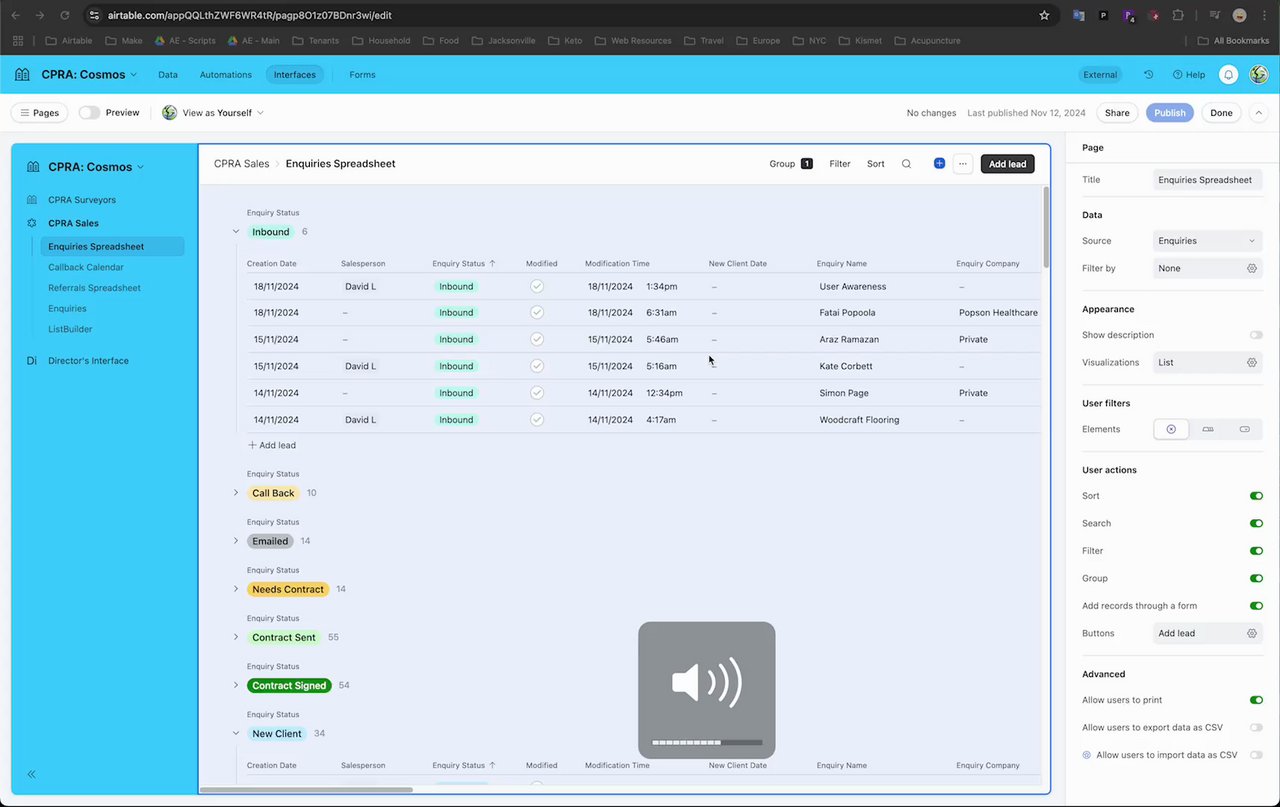Enable Allow users to export data as CSV

(1256, 727)
